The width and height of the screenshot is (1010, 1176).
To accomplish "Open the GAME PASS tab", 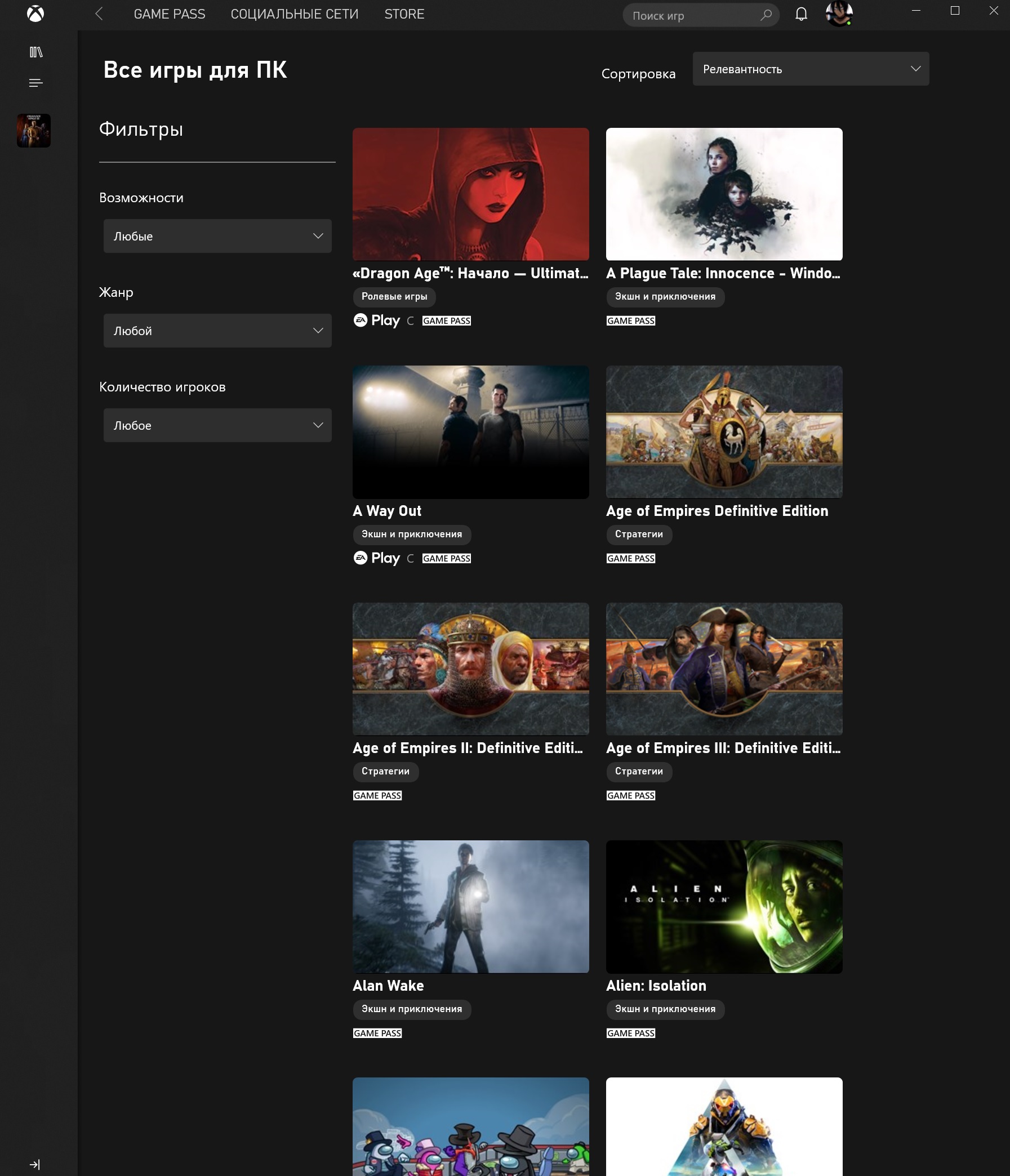I will [x=170, y=14].
